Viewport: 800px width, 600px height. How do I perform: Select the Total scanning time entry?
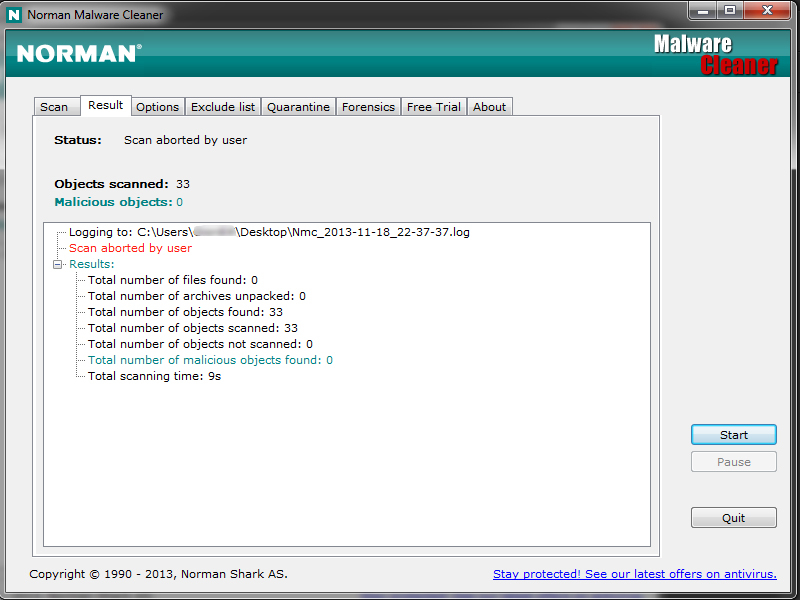pyautogui.click(x=154, y=376)
